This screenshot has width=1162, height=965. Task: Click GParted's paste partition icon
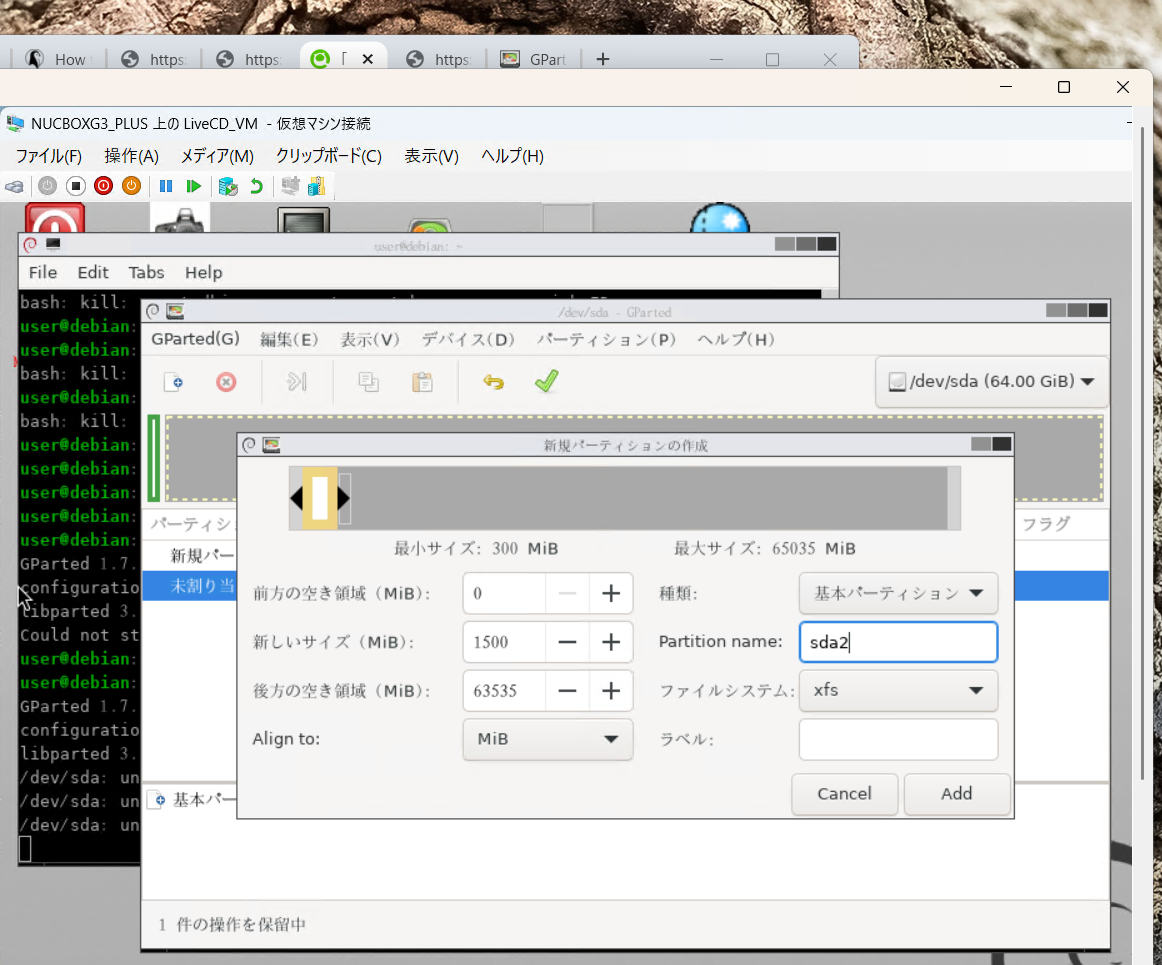point(422,382)
